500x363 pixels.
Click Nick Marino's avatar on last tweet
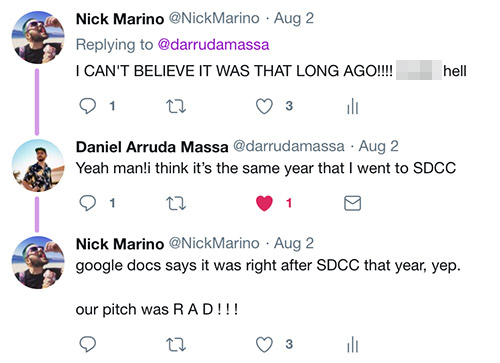pos(38,262)
